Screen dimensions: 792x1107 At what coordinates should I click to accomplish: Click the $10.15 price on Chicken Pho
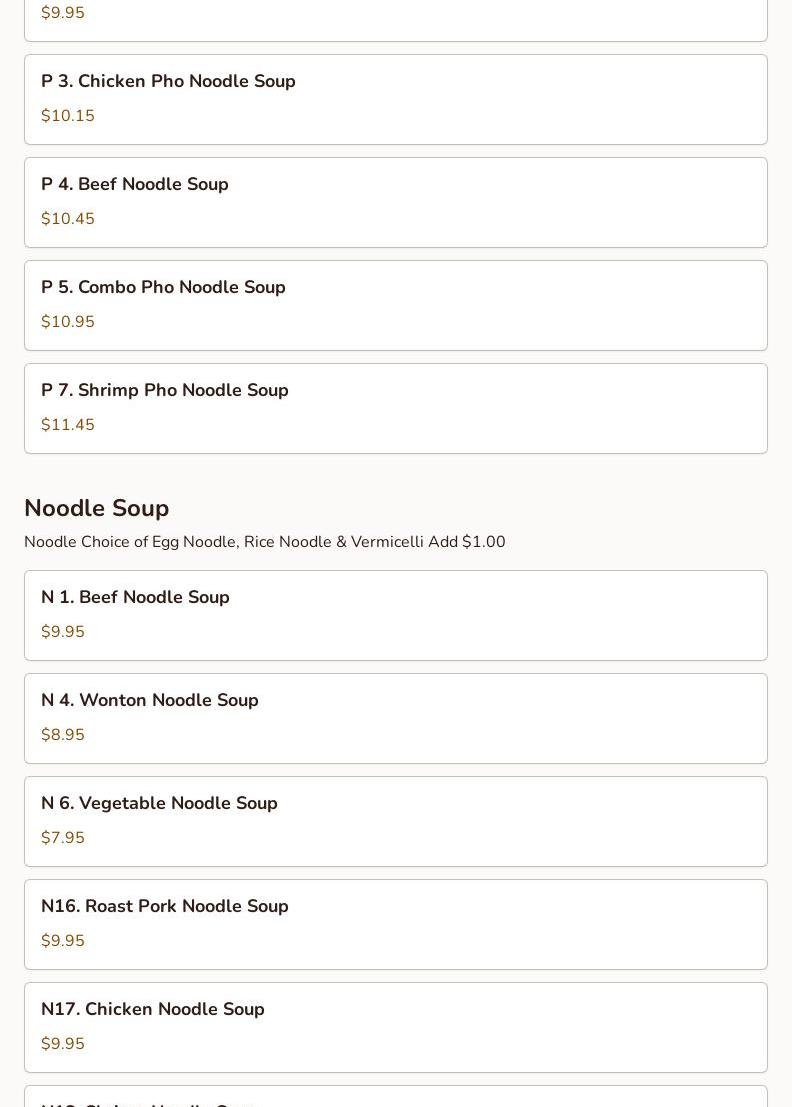[68, 116]
